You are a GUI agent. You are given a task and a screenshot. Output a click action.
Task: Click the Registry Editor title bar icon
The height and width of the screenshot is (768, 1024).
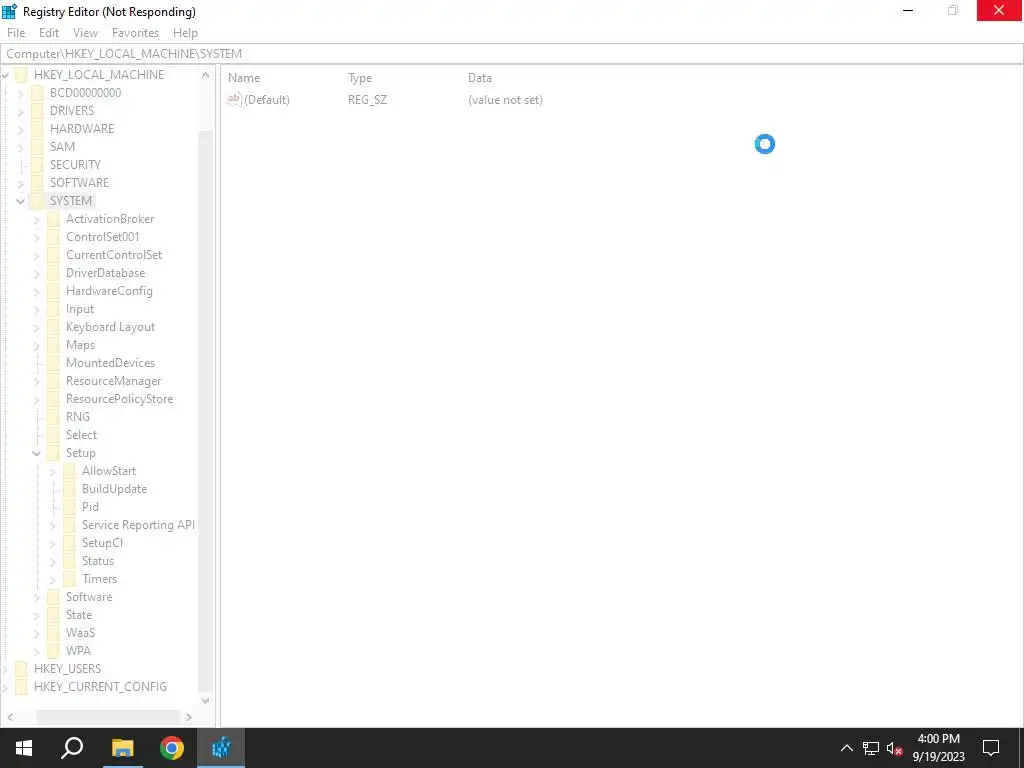point(9,11)
